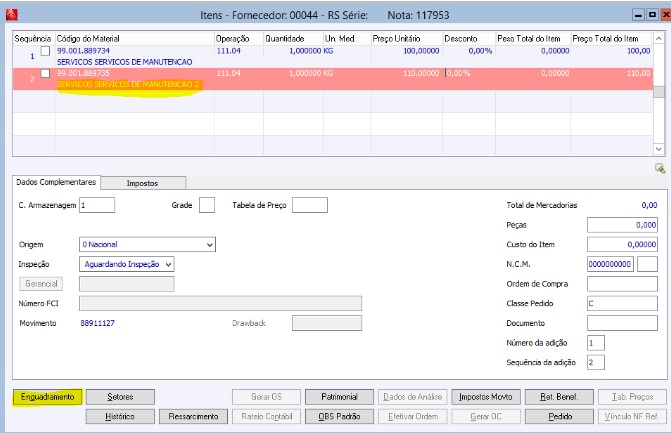Click the Ressarcimento button

coord(193,416)
